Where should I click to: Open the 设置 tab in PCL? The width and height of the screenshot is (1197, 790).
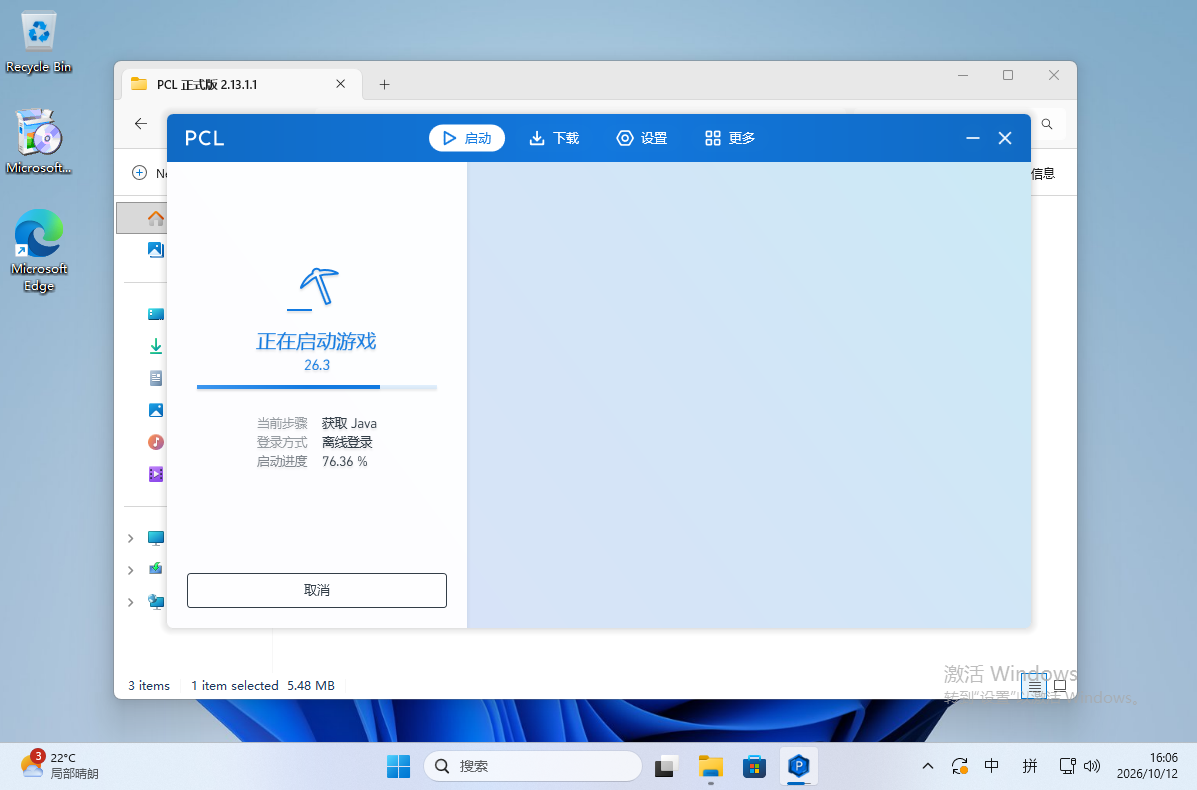point(642,138)
